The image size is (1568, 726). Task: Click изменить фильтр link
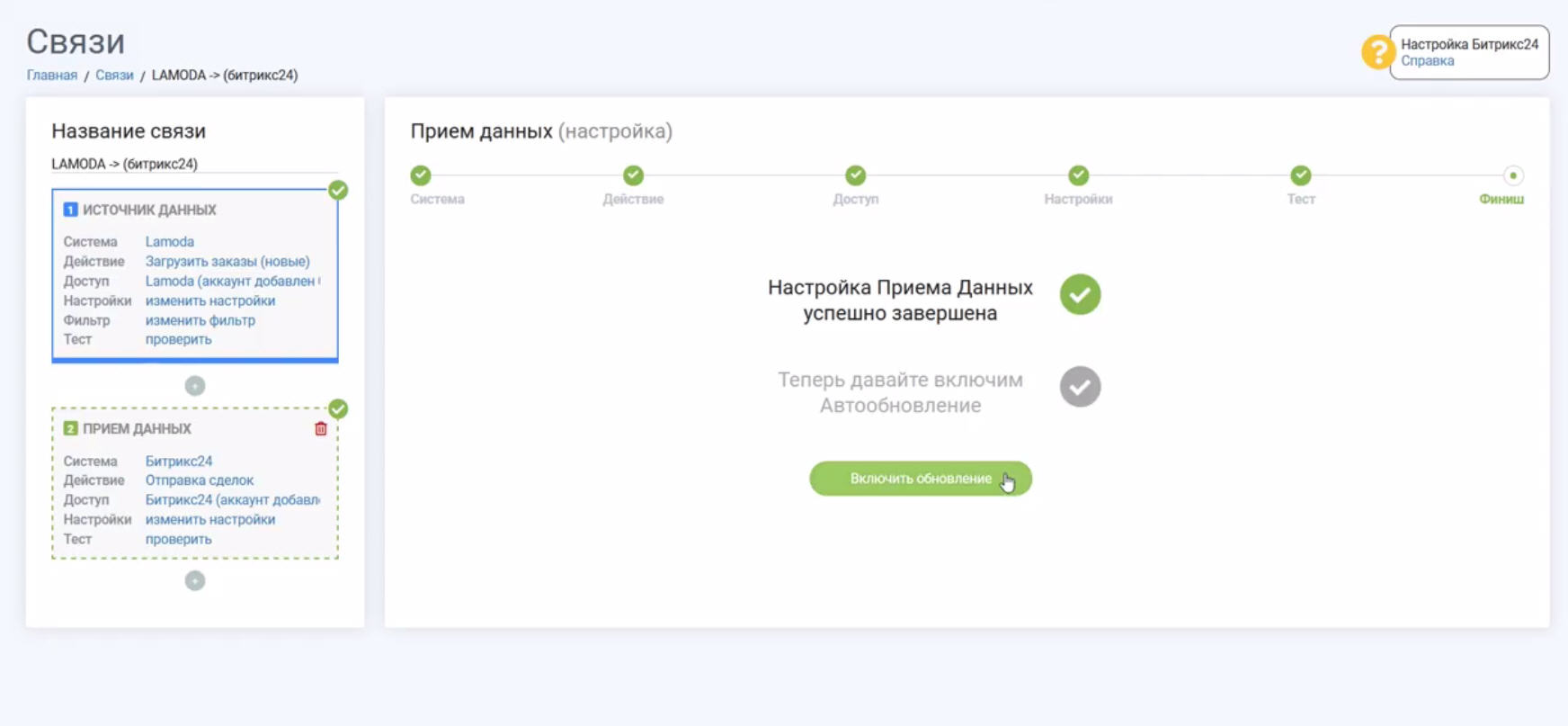tap(200, 320)
